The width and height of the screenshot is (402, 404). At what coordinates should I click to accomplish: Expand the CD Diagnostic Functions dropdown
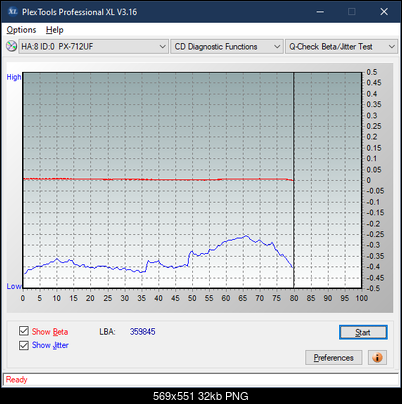[227, 46]
